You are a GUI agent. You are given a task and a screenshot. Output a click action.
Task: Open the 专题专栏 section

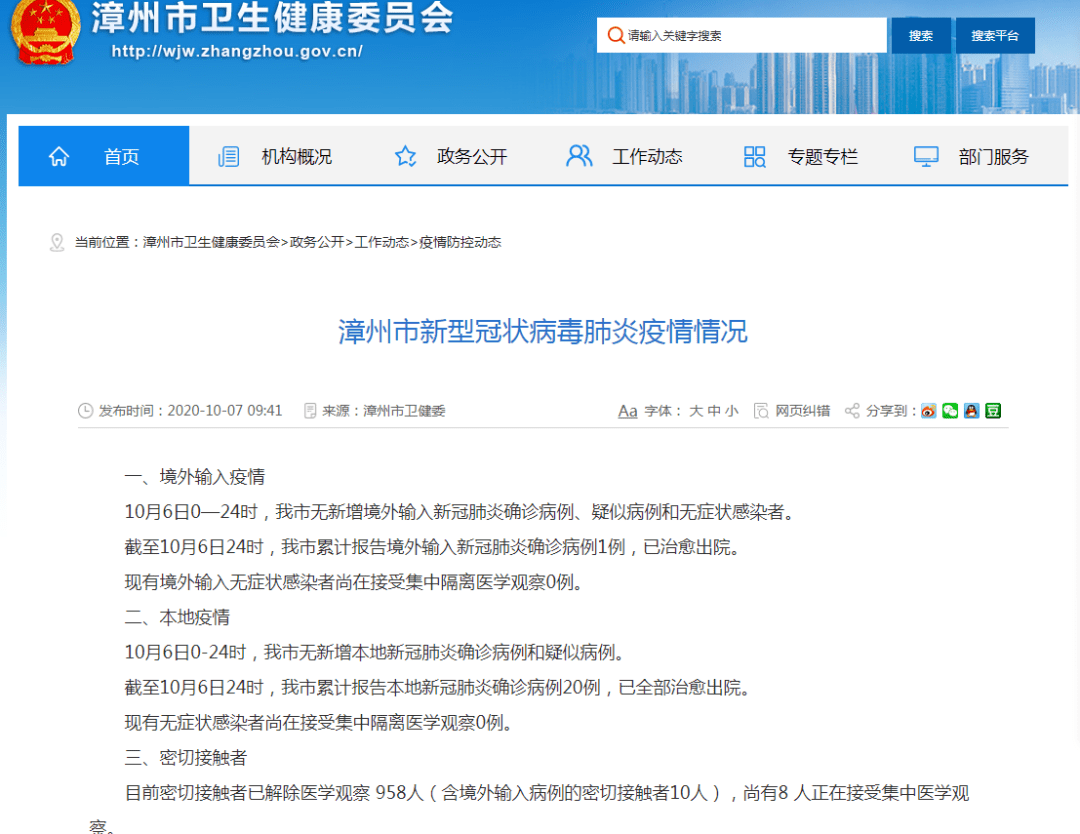(802, 156)
